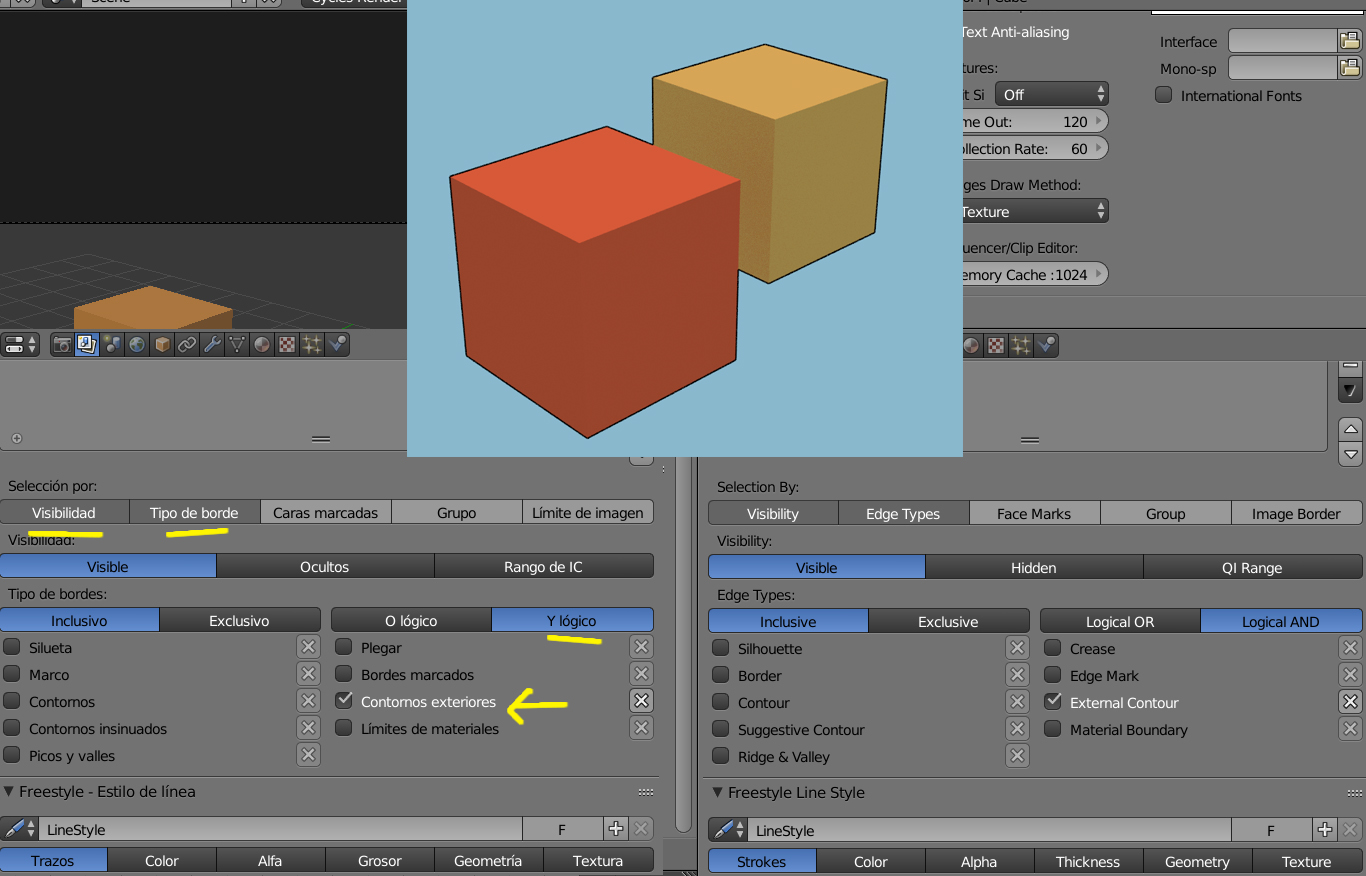Enable the Suggestive Contour checkbox
The height and width of the screenshot is (876, 1366).
[x=721, y=729]
